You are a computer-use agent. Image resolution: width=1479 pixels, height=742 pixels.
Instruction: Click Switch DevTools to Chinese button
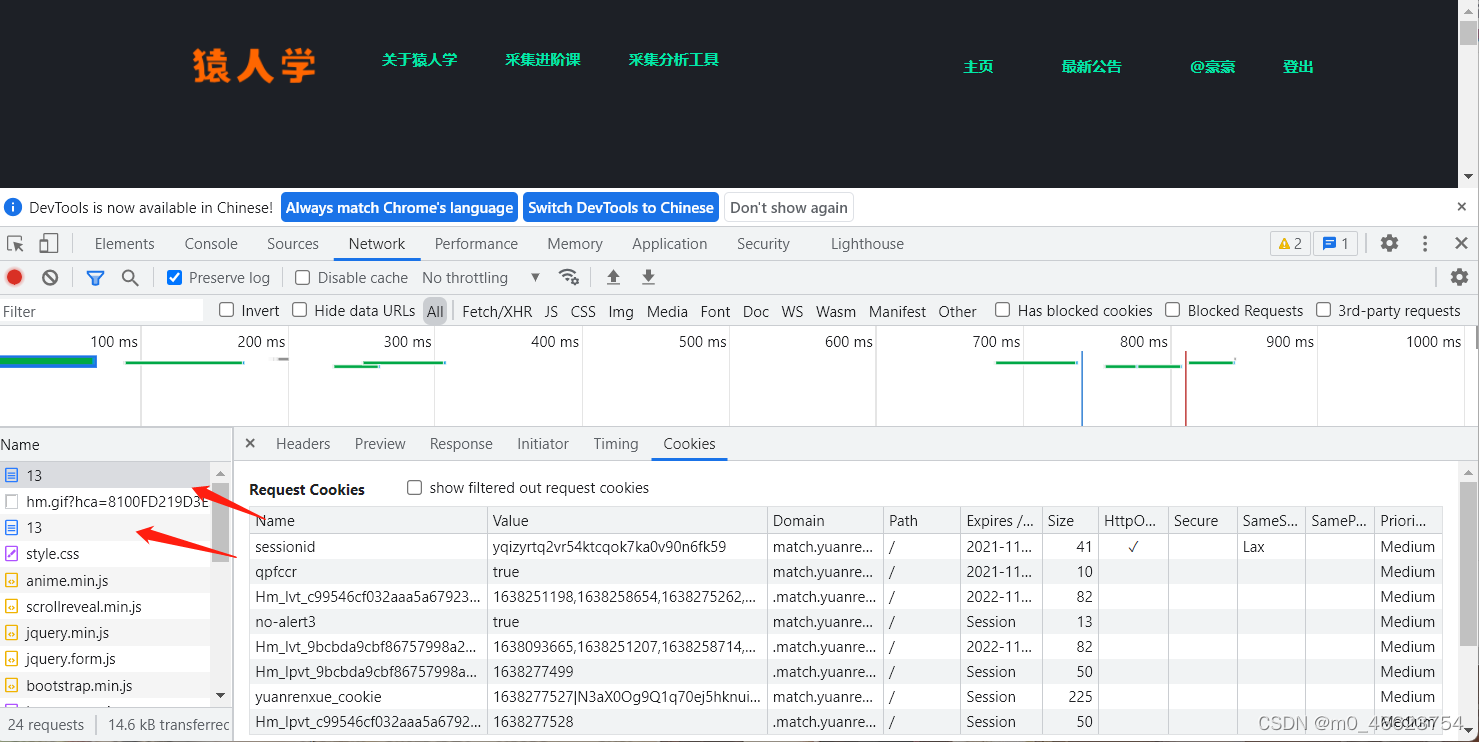click(621, 208)
